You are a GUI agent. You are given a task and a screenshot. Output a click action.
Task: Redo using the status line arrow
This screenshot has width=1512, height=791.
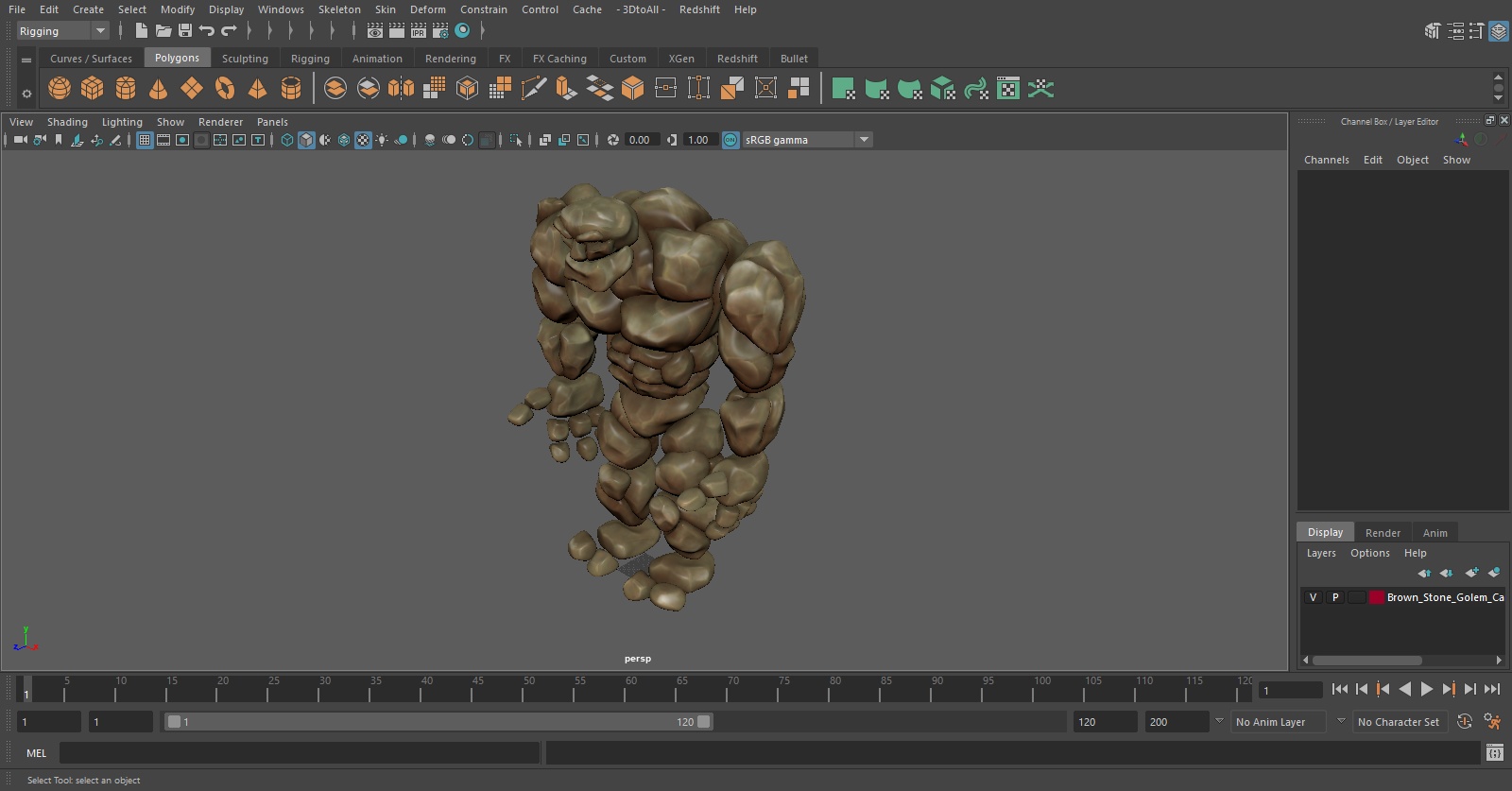click(229, 31)
